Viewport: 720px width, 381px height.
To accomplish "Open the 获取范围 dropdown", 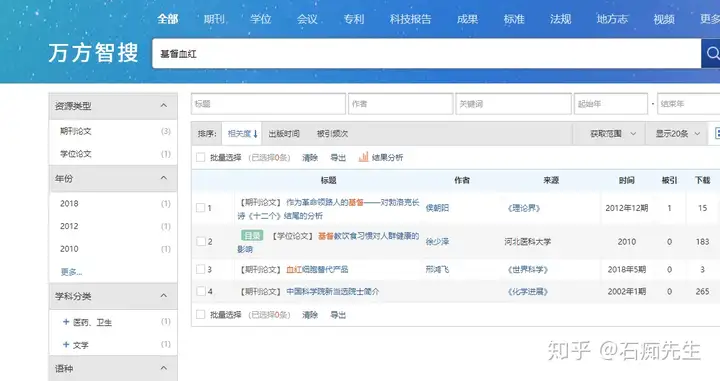I will point(613,134).
